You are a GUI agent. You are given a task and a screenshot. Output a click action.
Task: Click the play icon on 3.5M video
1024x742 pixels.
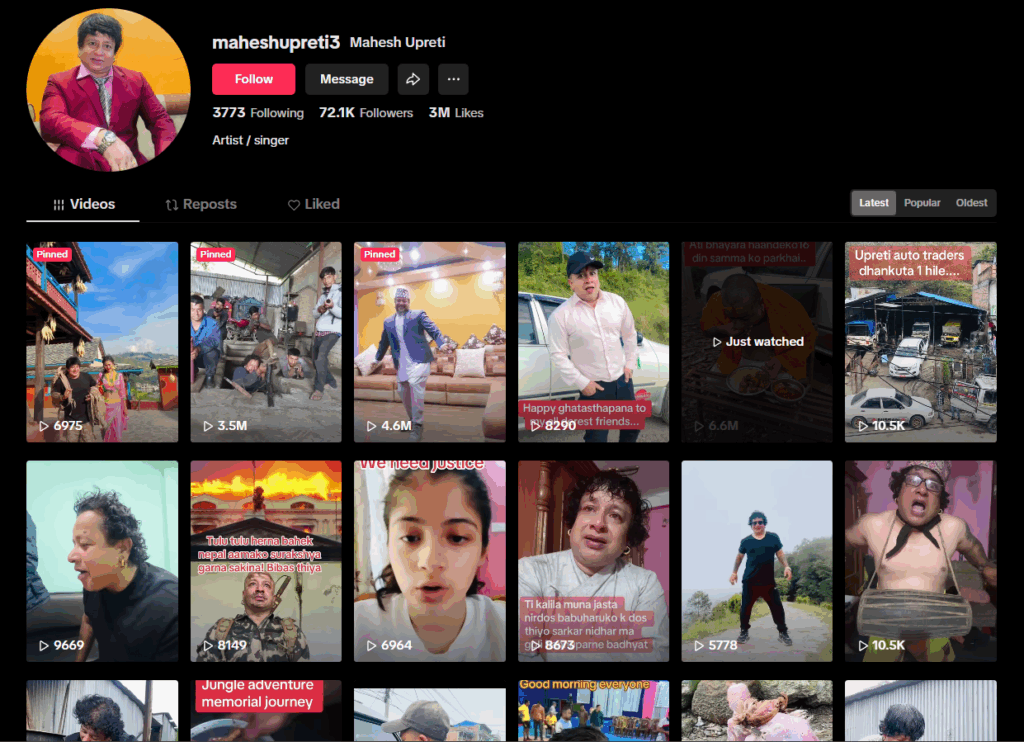pyautogui.click(x=208, y=426)
